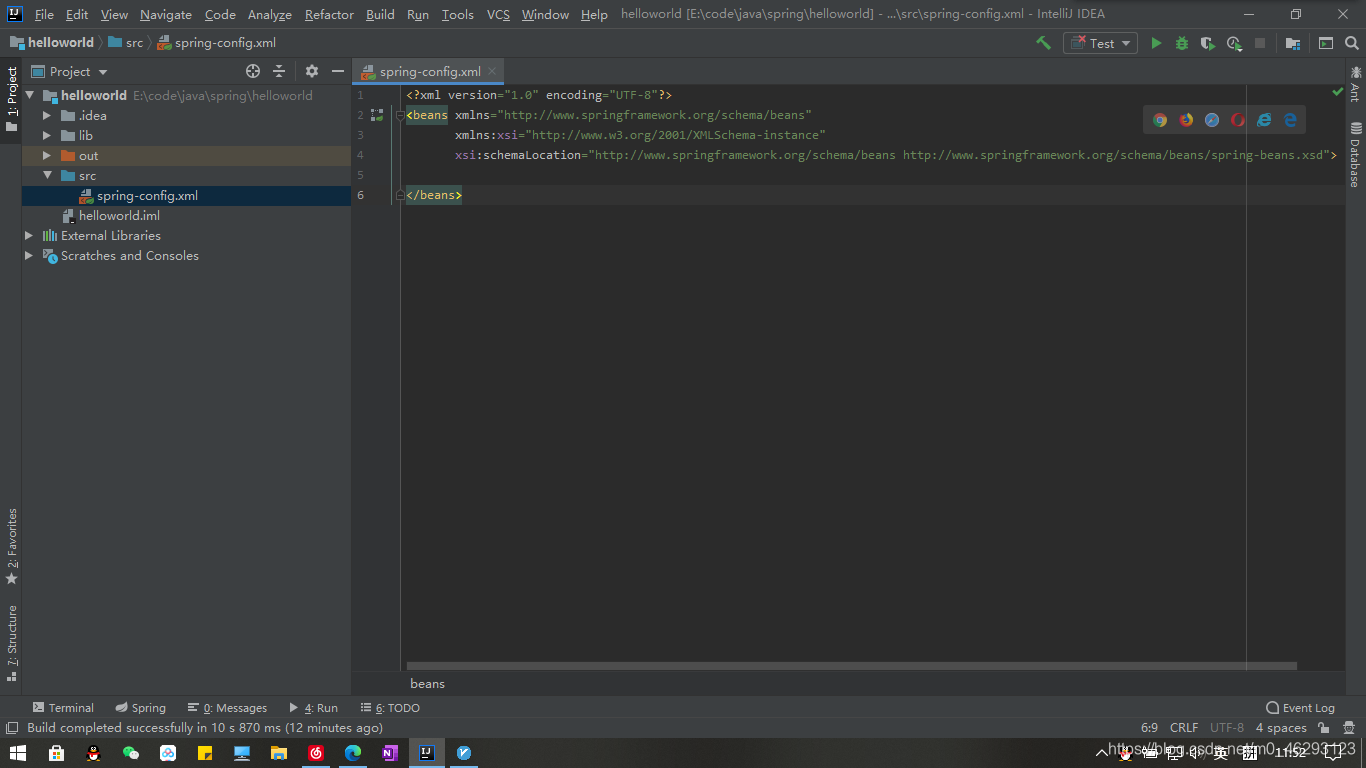Expand the out folder

[46, 155]
